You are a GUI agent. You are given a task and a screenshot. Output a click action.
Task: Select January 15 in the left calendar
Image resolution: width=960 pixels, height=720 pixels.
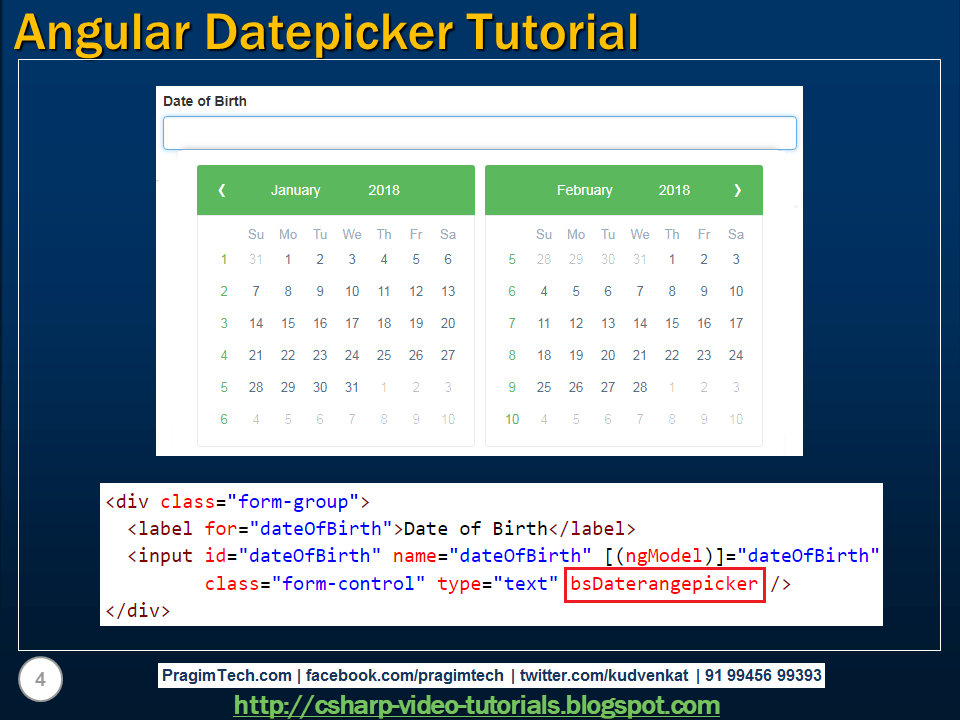pos(288,323)
